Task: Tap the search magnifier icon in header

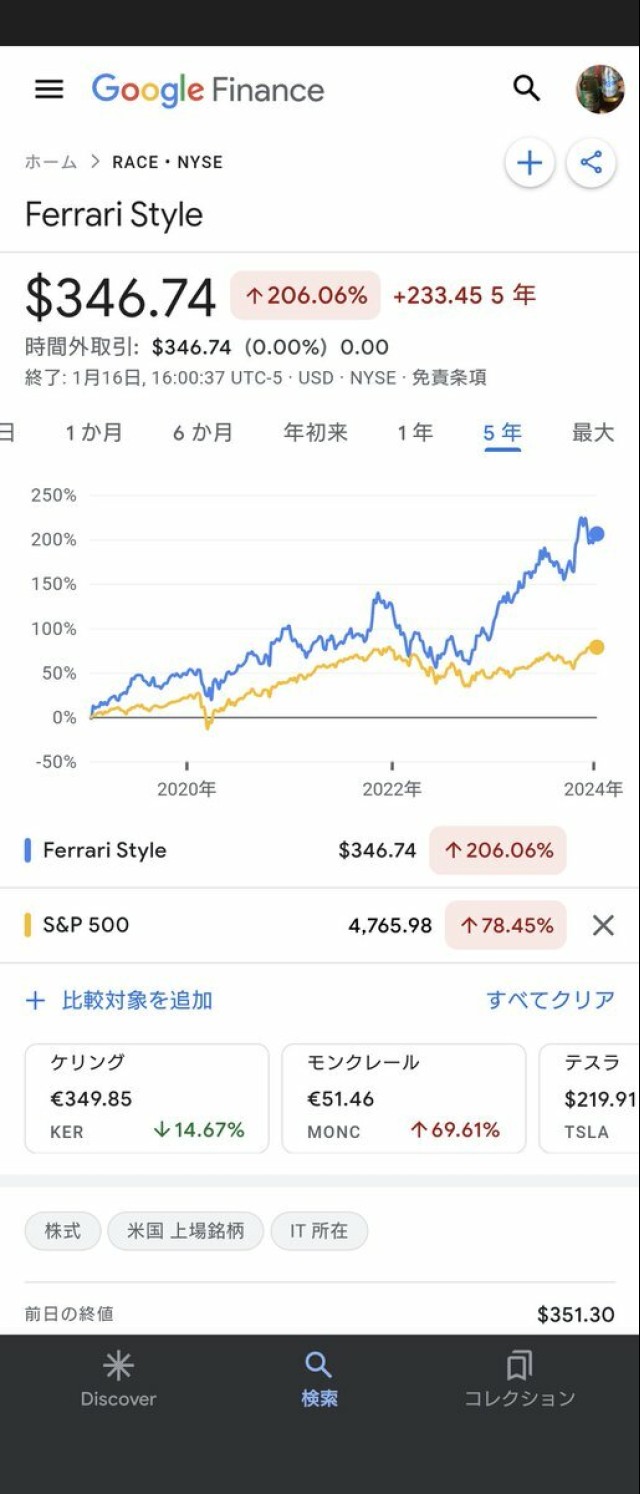Action: [x=526, y=88]
